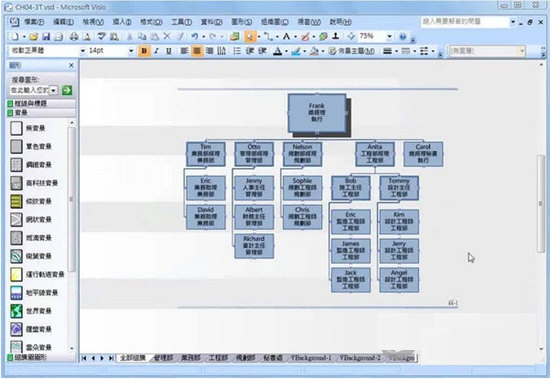Toggle Italic formatting
550x379 pixels.
pyautogui.click(x=156, y=51)
